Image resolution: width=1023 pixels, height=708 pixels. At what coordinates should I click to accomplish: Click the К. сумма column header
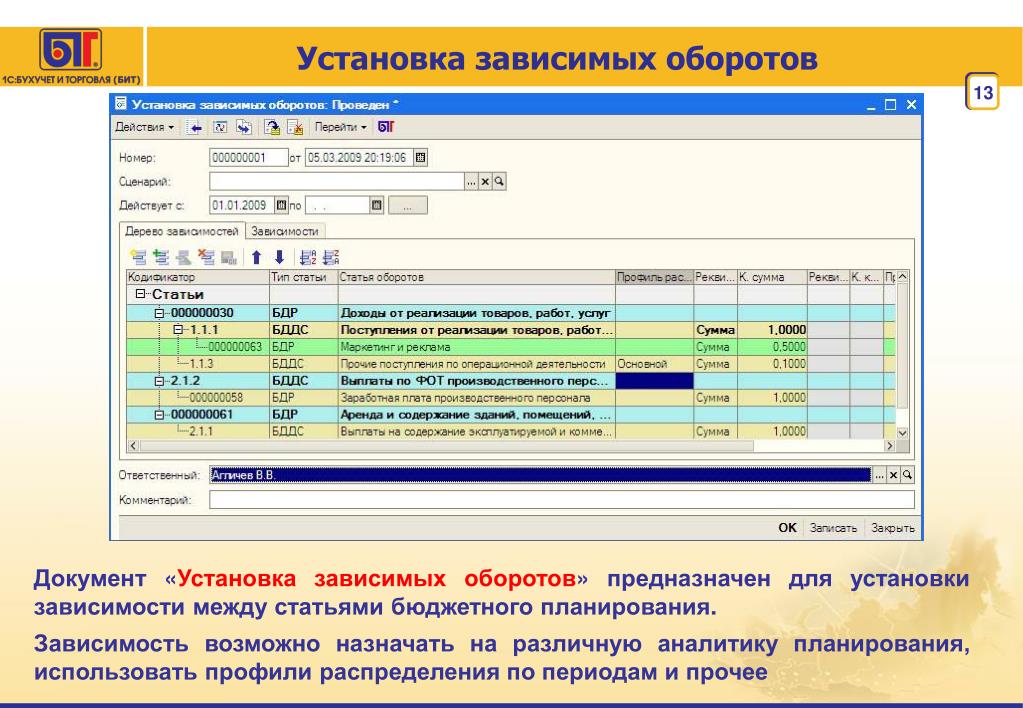772,277
